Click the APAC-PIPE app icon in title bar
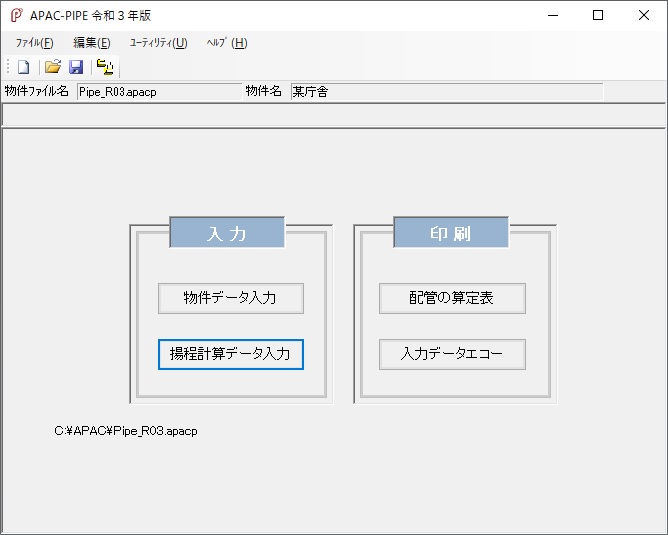 (x=16, y=15)
